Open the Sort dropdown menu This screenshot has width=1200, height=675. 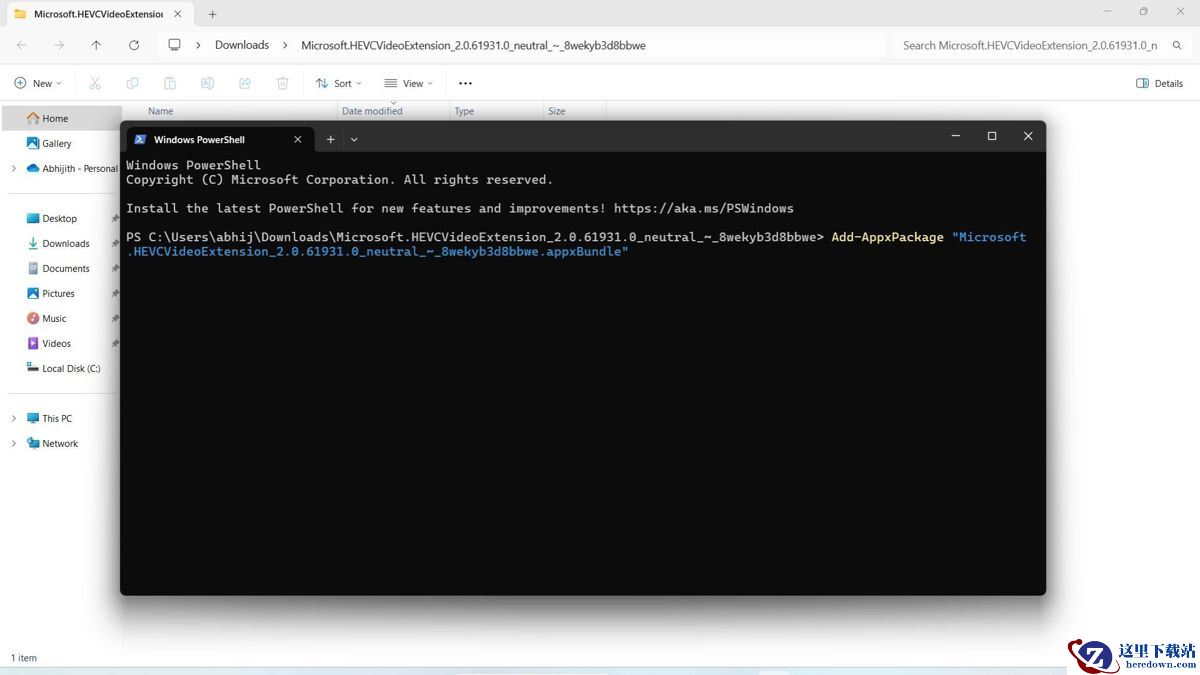pyautogui.click(x=338, y=83)
